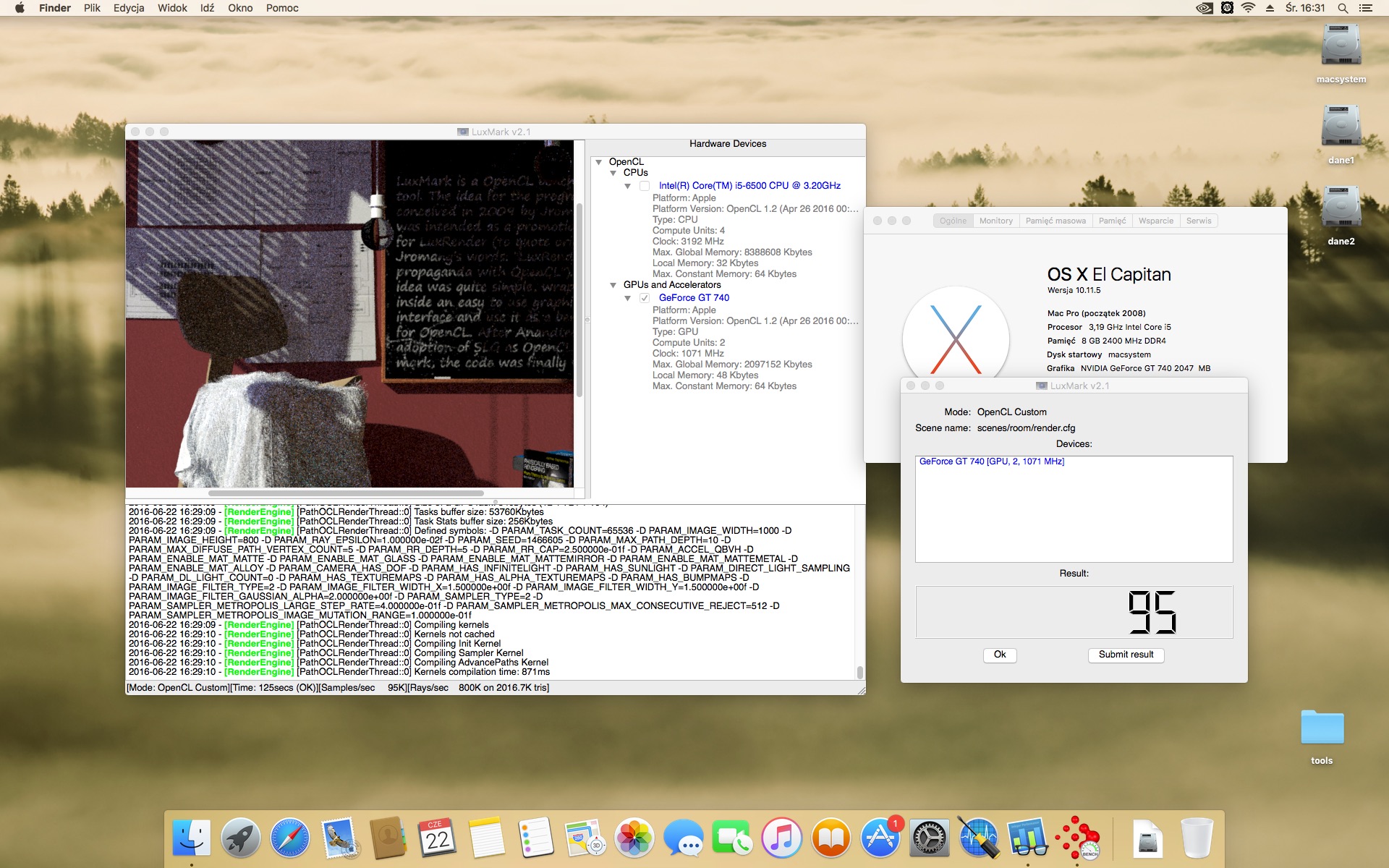Collapse GPUs and Accelerators group
The image size is (1389, 868).
tap(613, 285)
